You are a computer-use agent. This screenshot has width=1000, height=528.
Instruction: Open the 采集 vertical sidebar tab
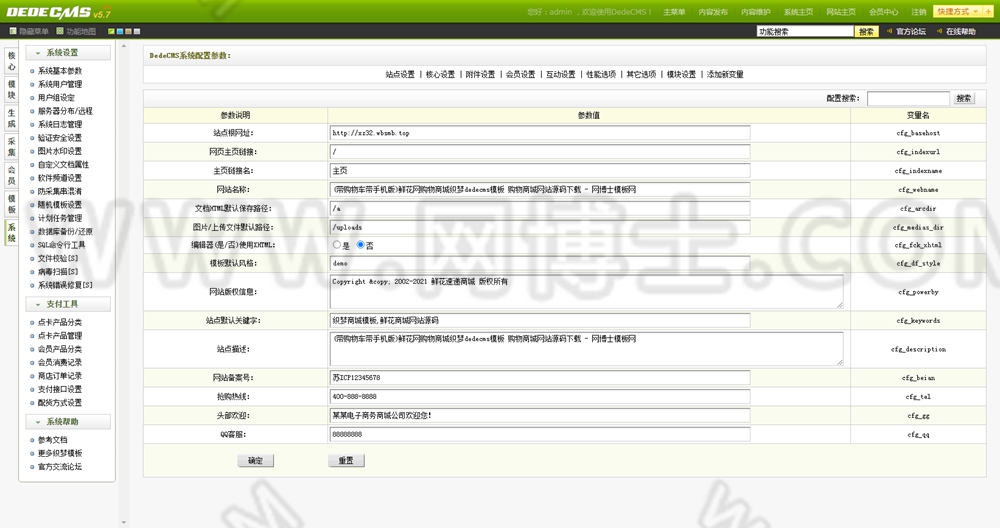click(11, 147)
